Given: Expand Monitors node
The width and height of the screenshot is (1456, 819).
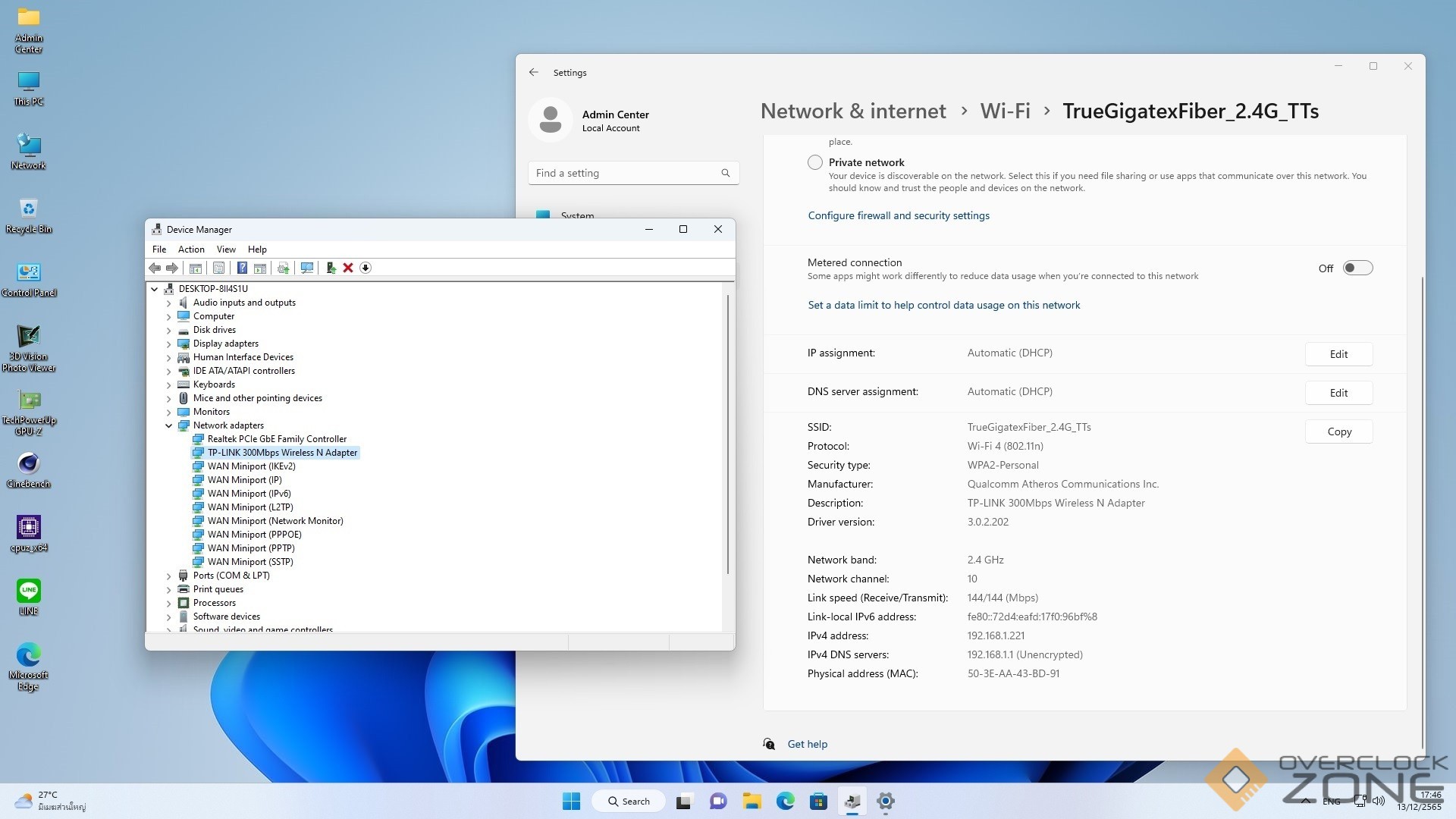Looking at the screenshot, I should pyautogui.click(x=169, y=412).
